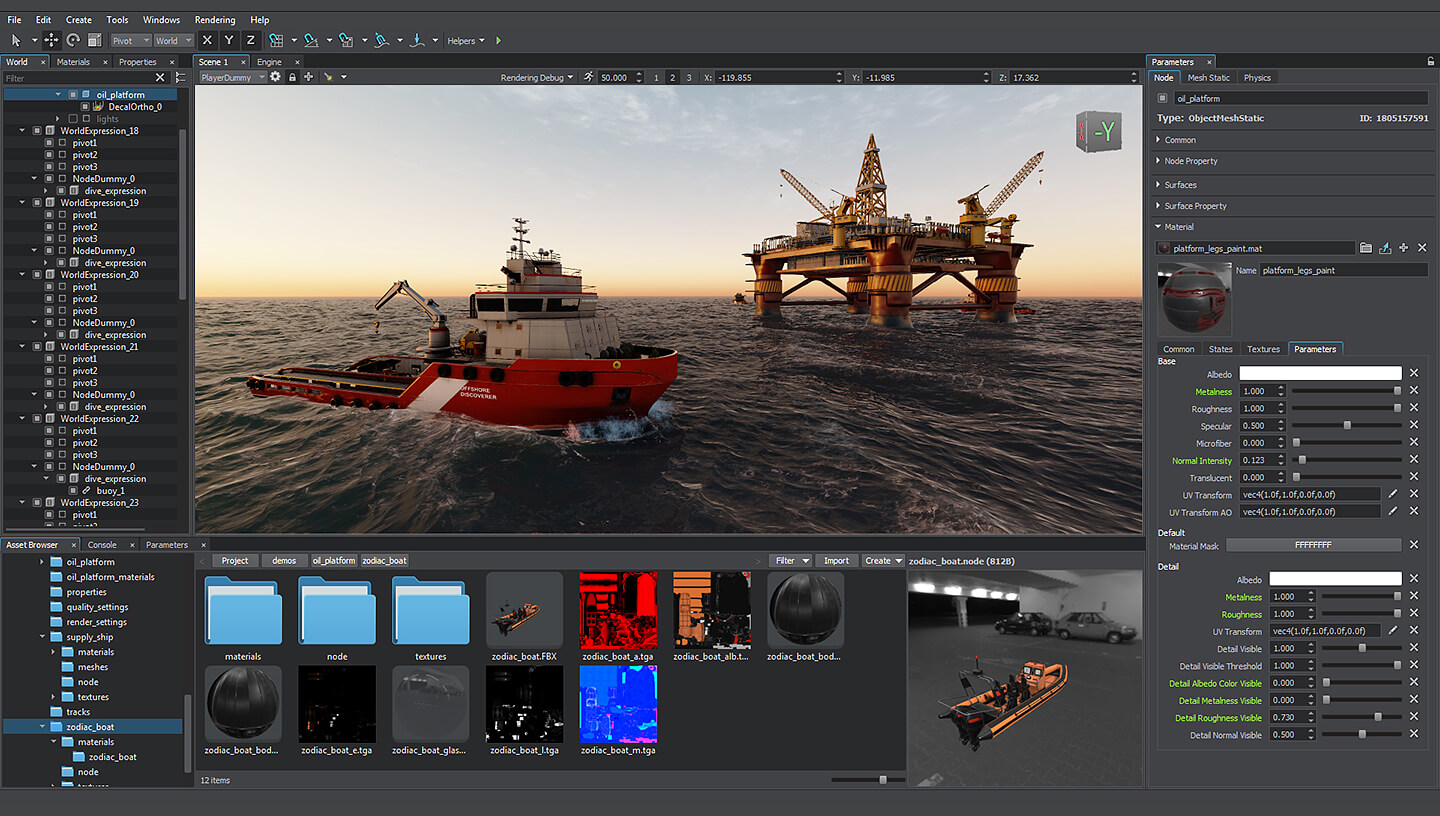
Task: Select the Move (translate) manipulator tool
Action: [x=51, y=40]
